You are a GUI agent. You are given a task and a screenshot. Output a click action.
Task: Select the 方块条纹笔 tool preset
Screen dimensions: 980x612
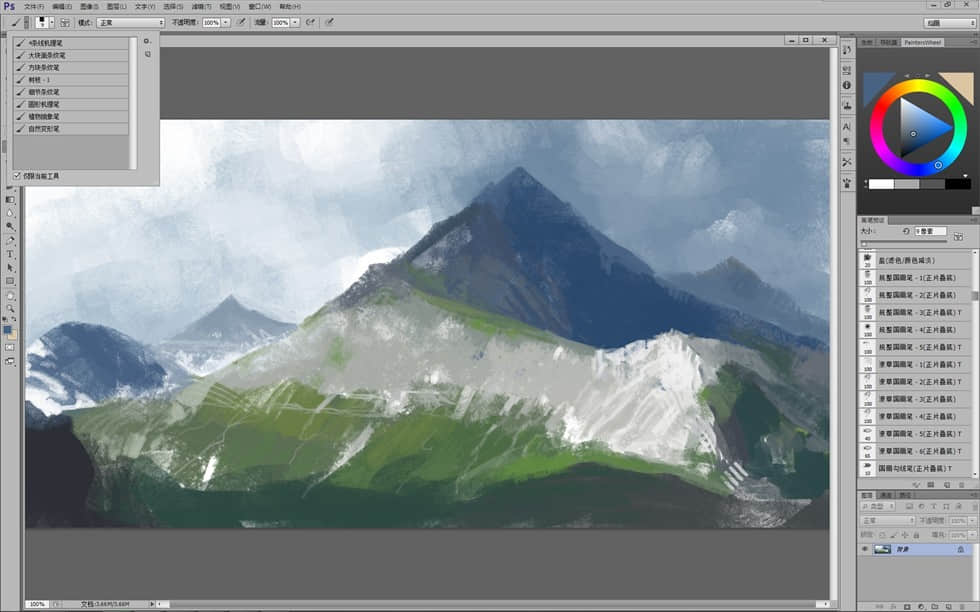[71, 68]
